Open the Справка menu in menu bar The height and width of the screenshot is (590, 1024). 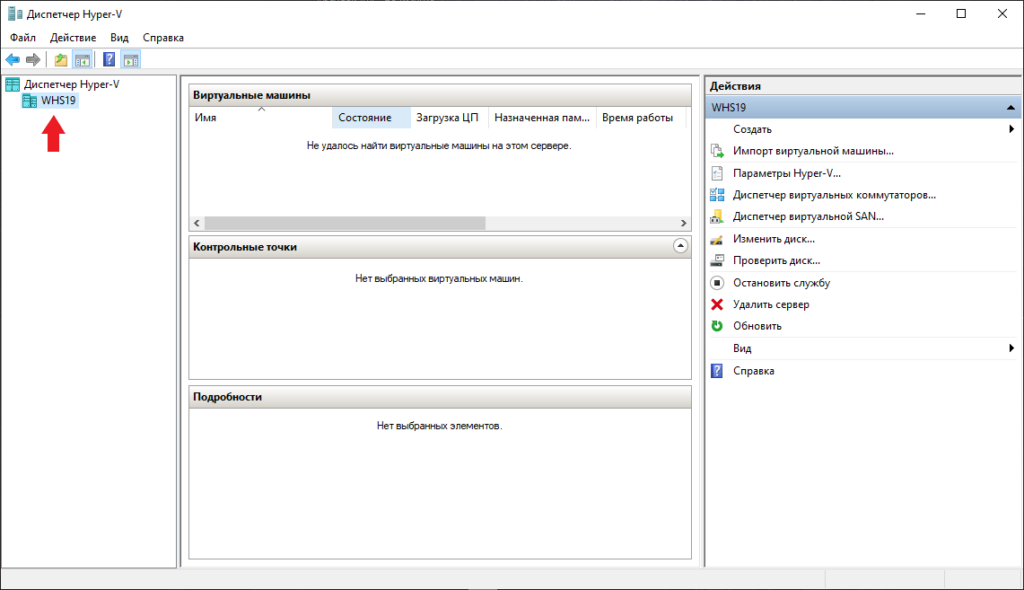(163, 38)
